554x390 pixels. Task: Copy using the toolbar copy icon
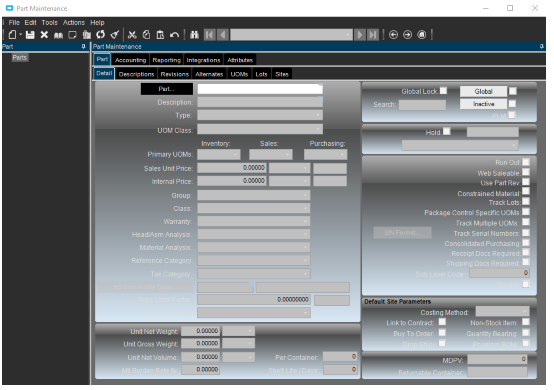pos(146,35)
